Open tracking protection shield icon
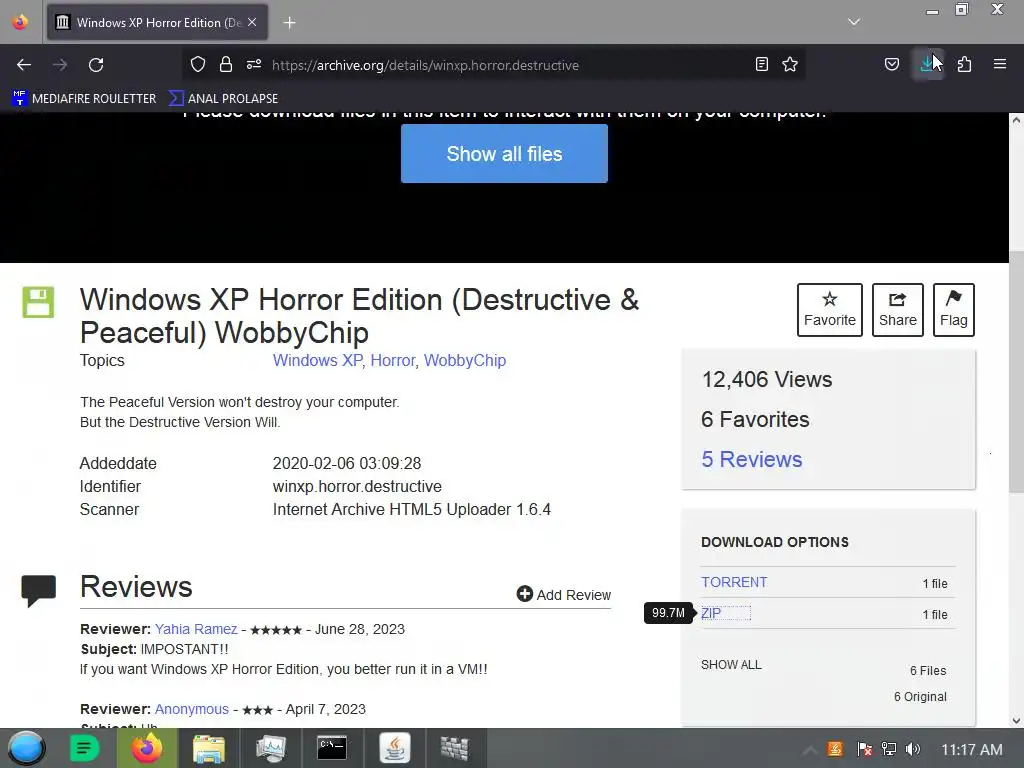The height and width of the screenshot is (768, 1024). [x=198, y=65]
